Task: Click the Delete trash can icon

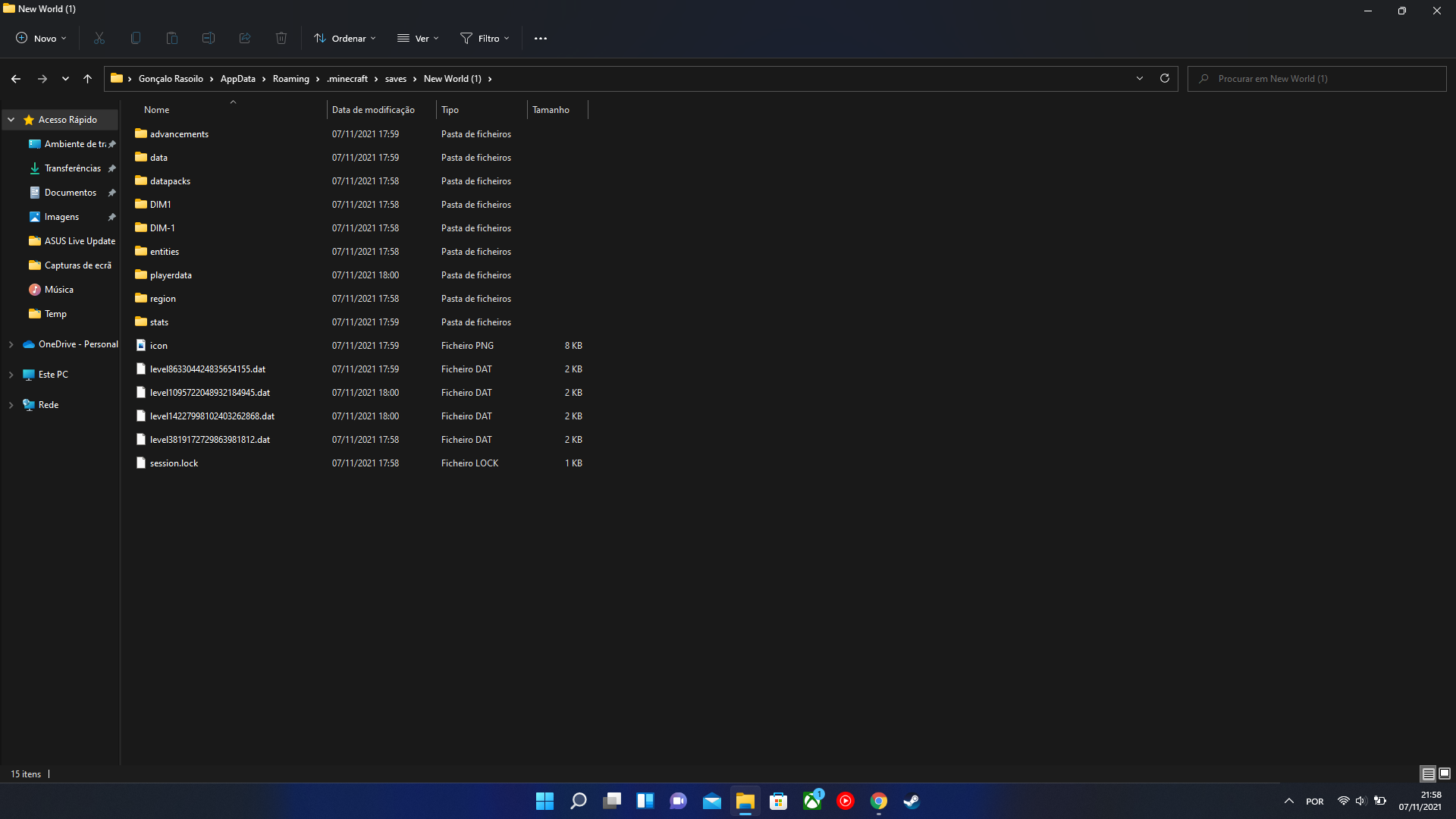Action: [281, 38]
